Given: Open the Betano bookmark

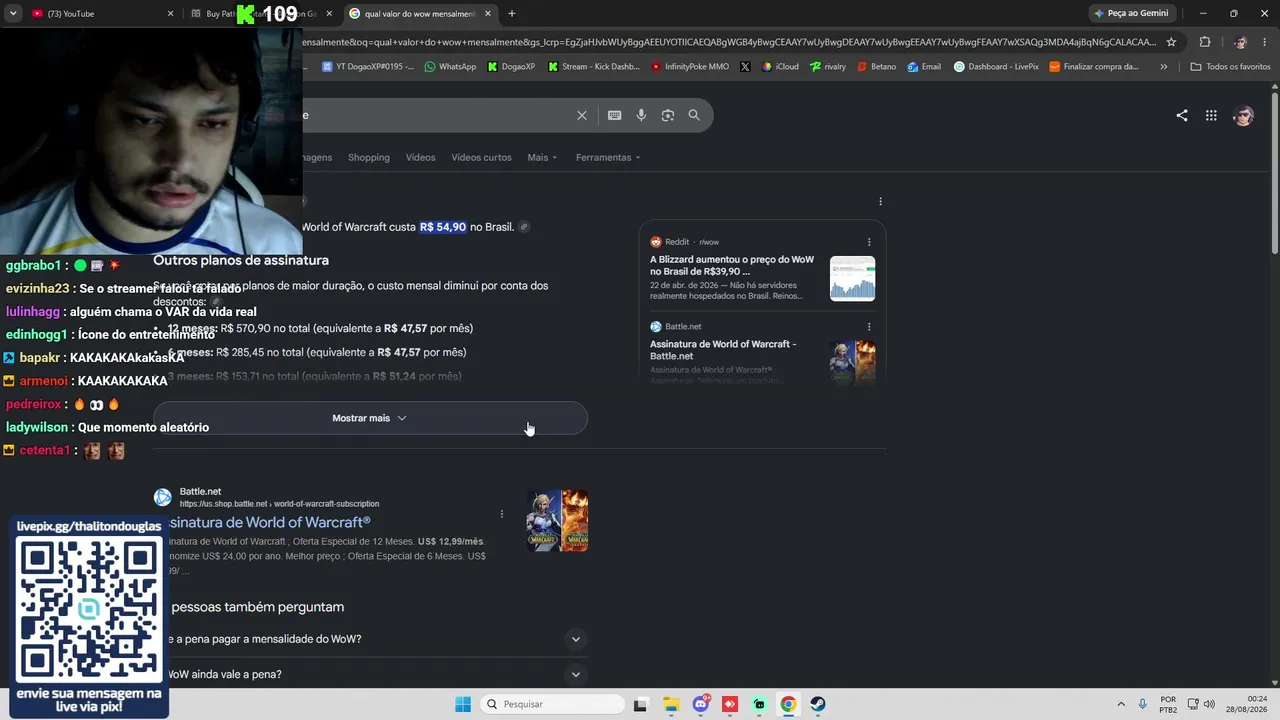Looking at the screenshot, I should pyautogui.click(x=876, y=67).
